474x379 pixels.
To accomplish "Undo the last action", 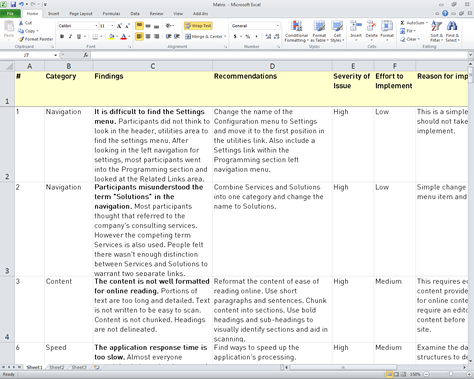I will pos(21,4).
